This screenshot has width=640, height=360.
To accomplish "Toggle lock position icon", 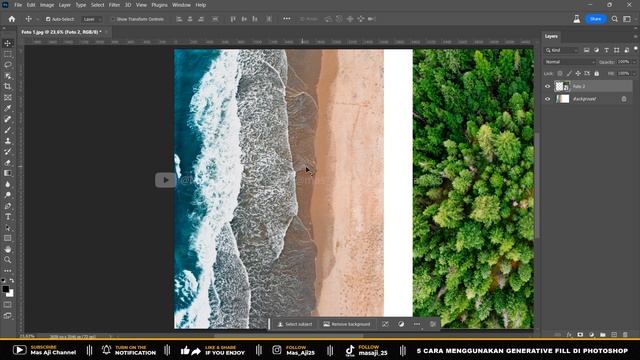I will click(x=578, y=73).
